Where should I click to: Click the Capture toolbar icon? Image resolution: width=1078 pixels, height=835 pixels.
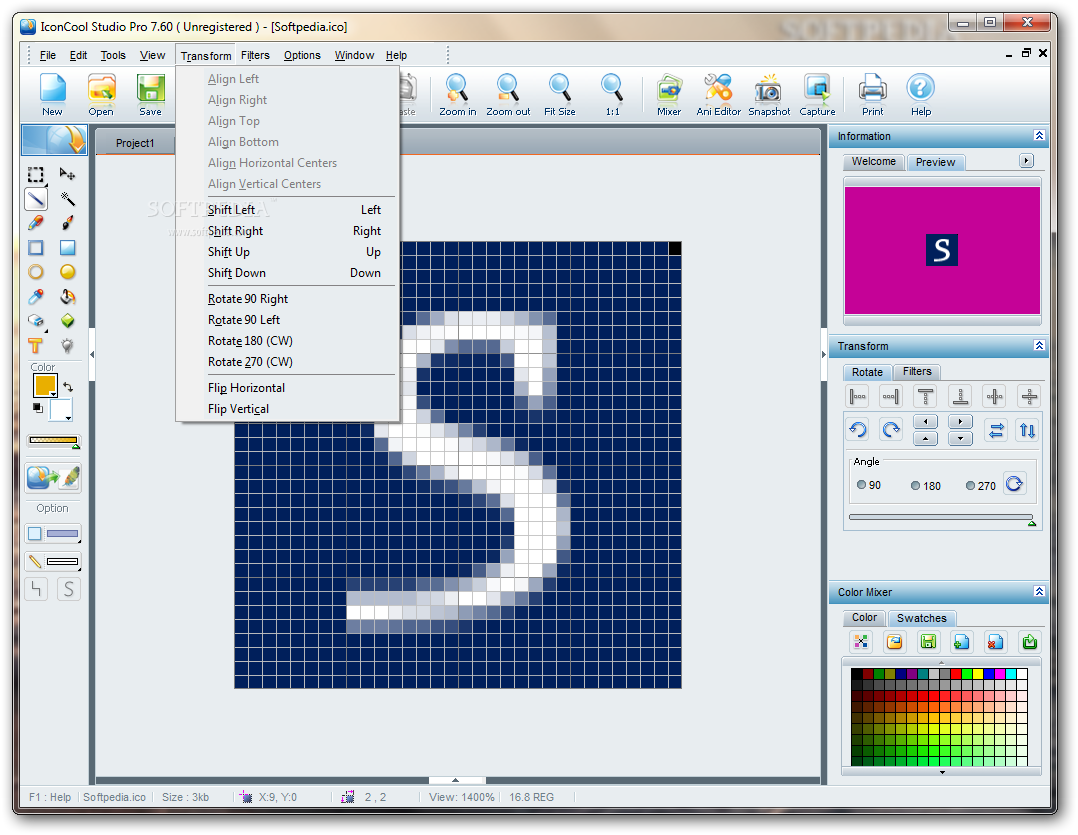[817, 94]
